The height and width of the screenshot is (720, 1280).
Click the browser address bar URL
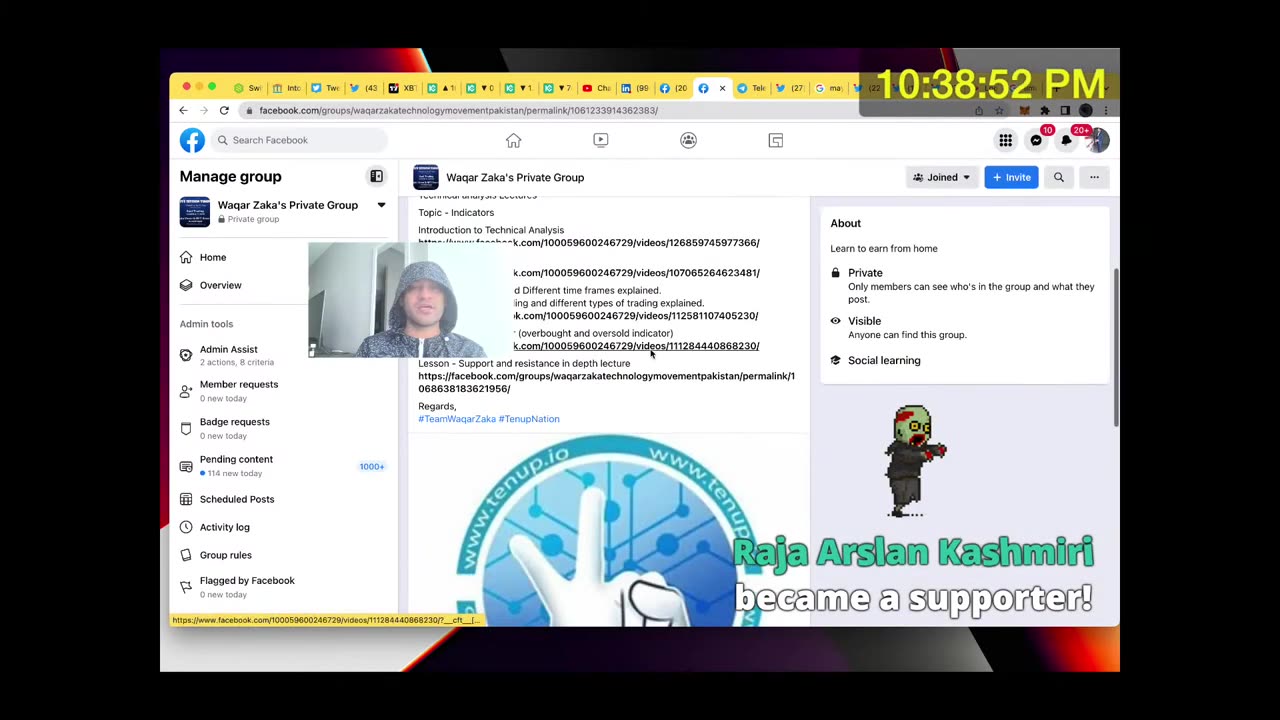458,110
